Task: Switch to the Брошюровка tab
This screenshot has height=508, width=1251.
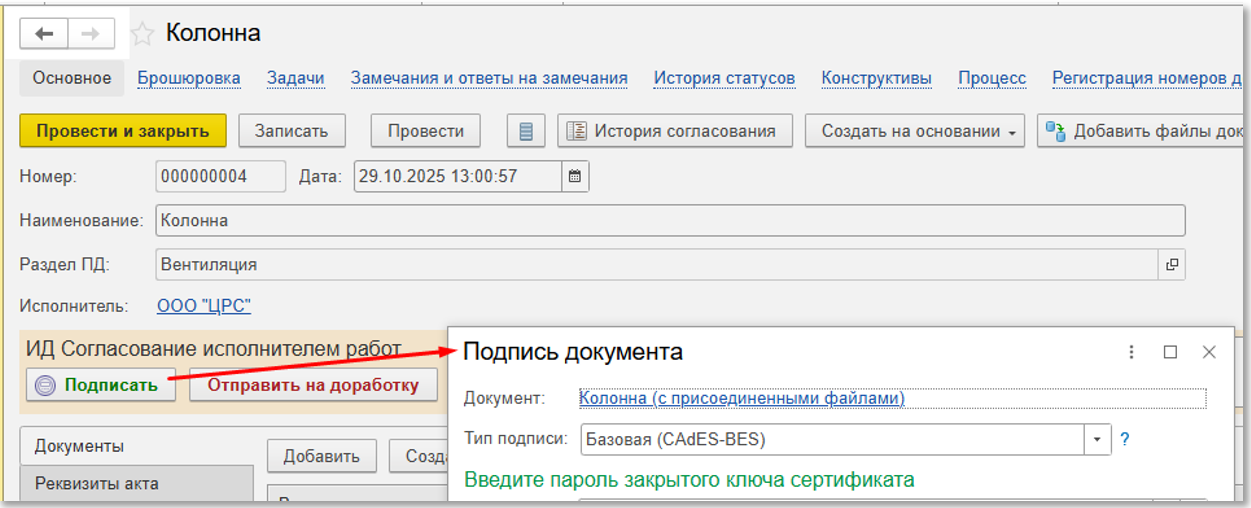Action: click(189, 78)
